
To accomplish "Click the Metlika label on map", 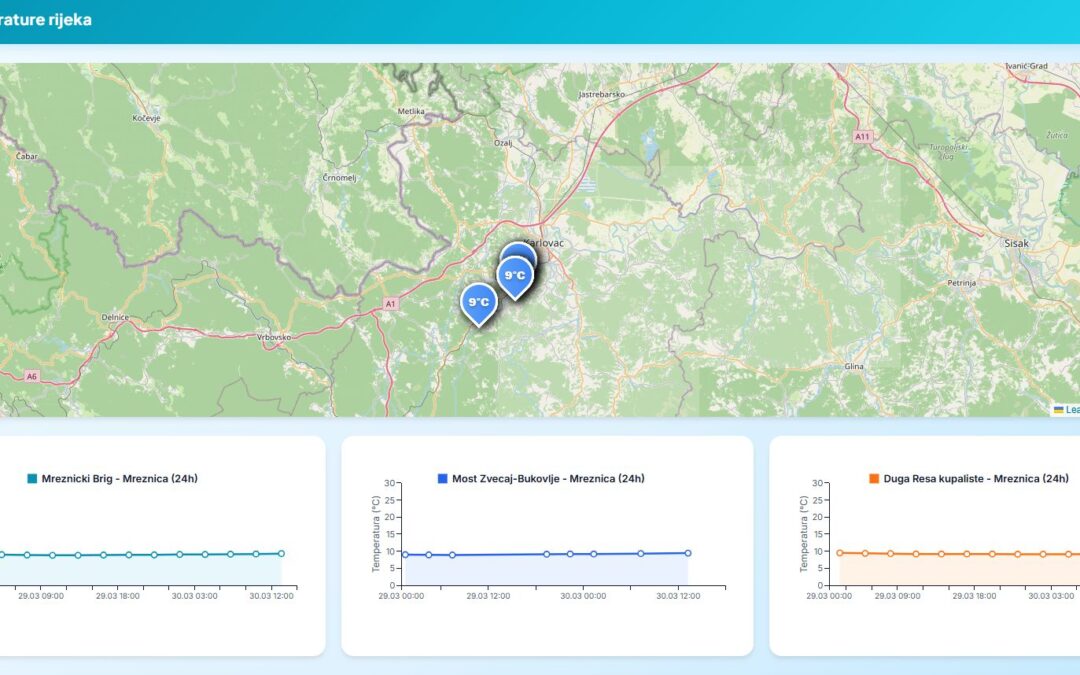I will [411, 112].
